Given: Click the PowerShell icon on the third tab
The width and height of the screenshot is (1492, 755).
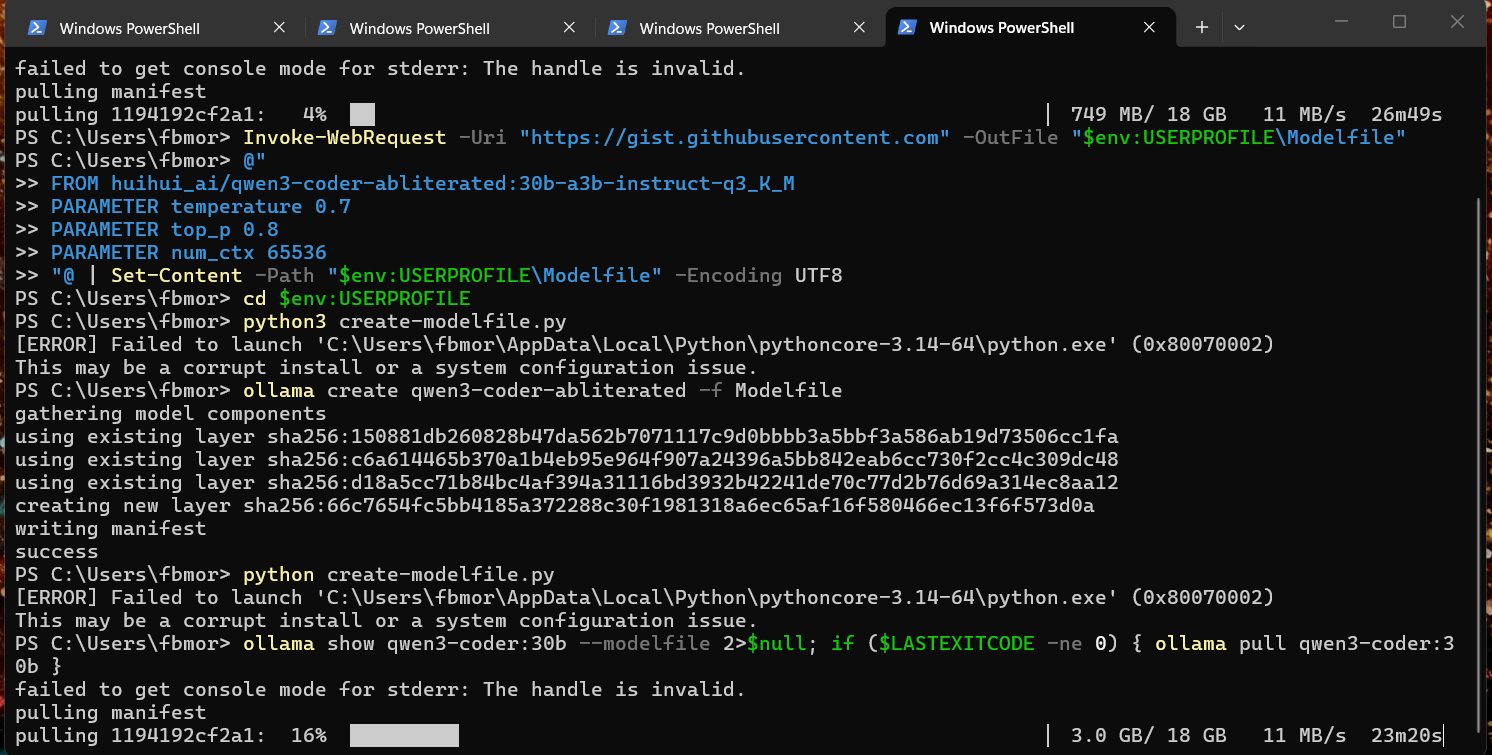Looking at the screenshot, I should click(617, 28).
